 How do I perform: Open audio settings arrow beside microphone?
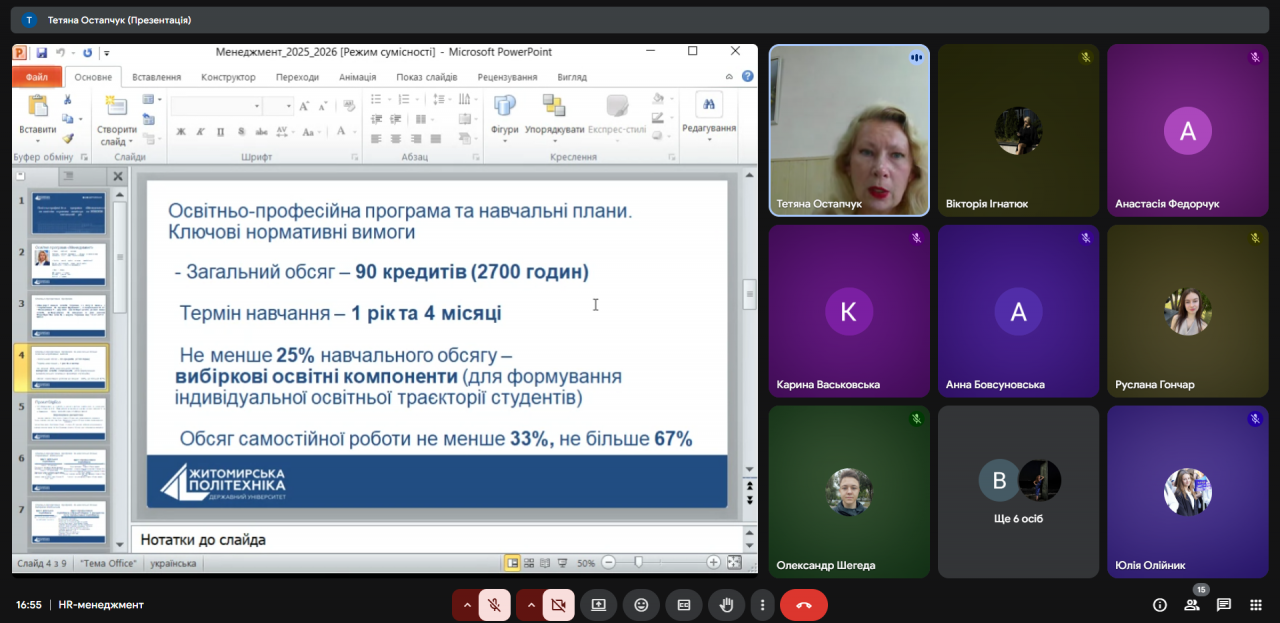pos(466,605)
